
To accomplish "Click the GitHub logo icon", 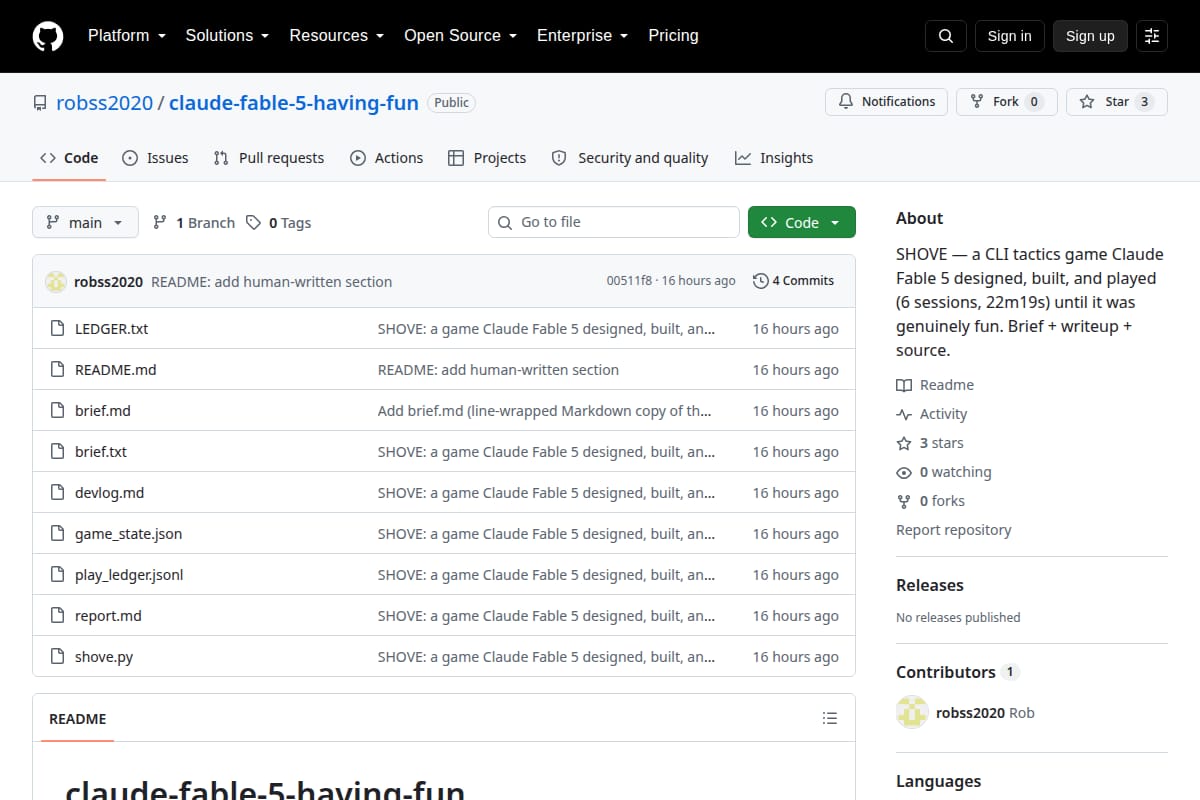I will [48, 36].
